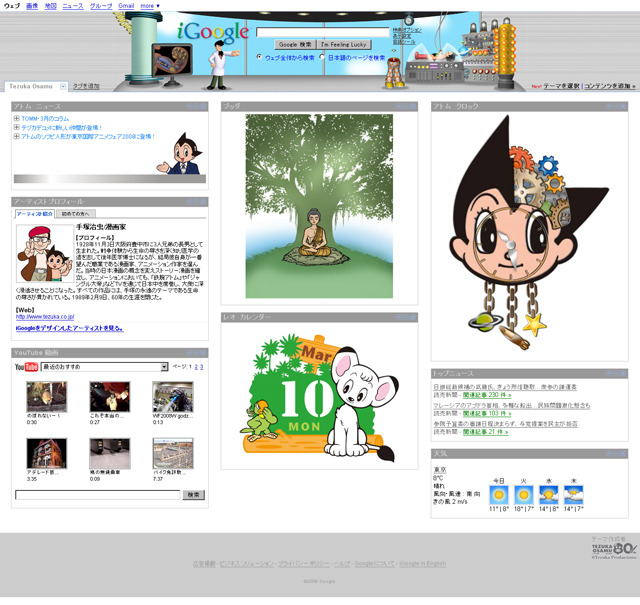The image size is (640, 605).
Task: Click today's sunny weather icon
Action: point(499,495)
